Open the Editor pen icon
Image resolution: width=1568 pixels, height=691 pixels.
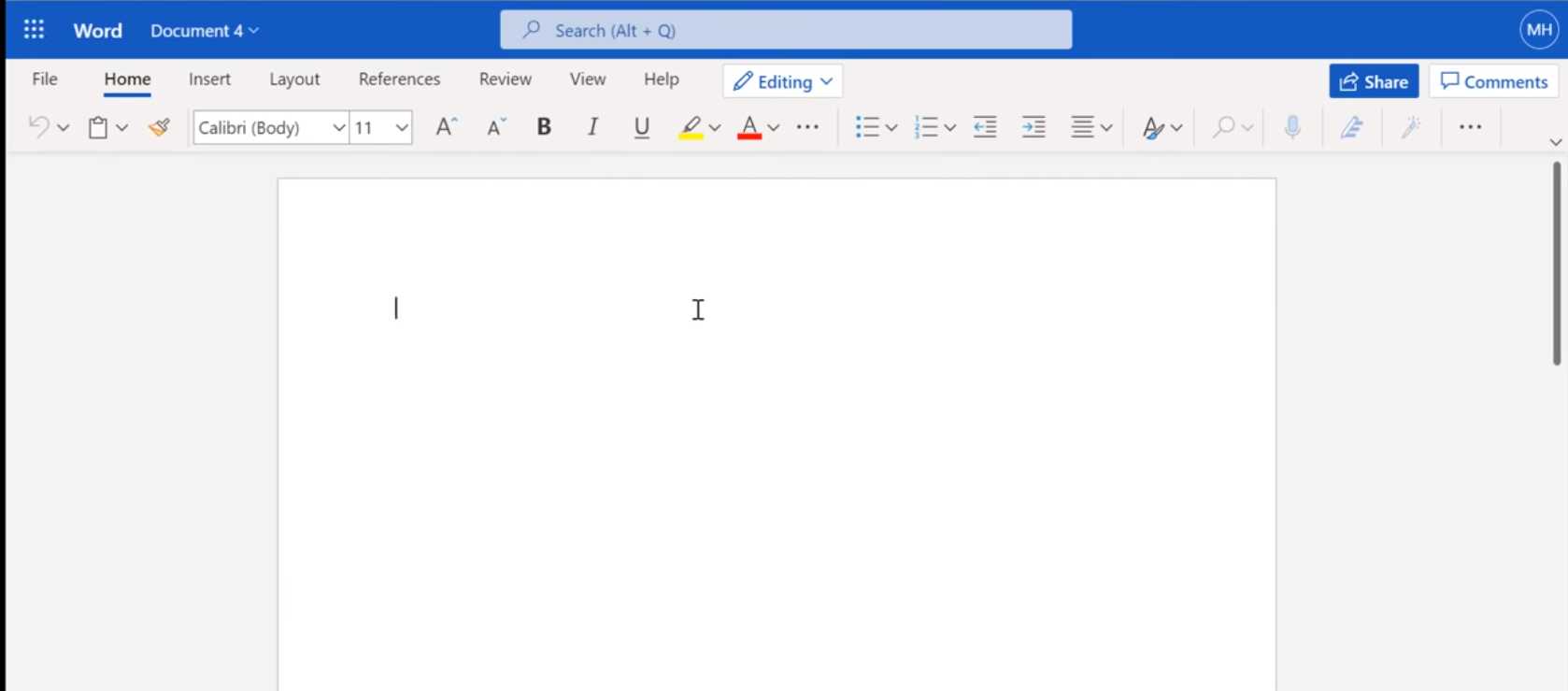(x=1351, y=127)
